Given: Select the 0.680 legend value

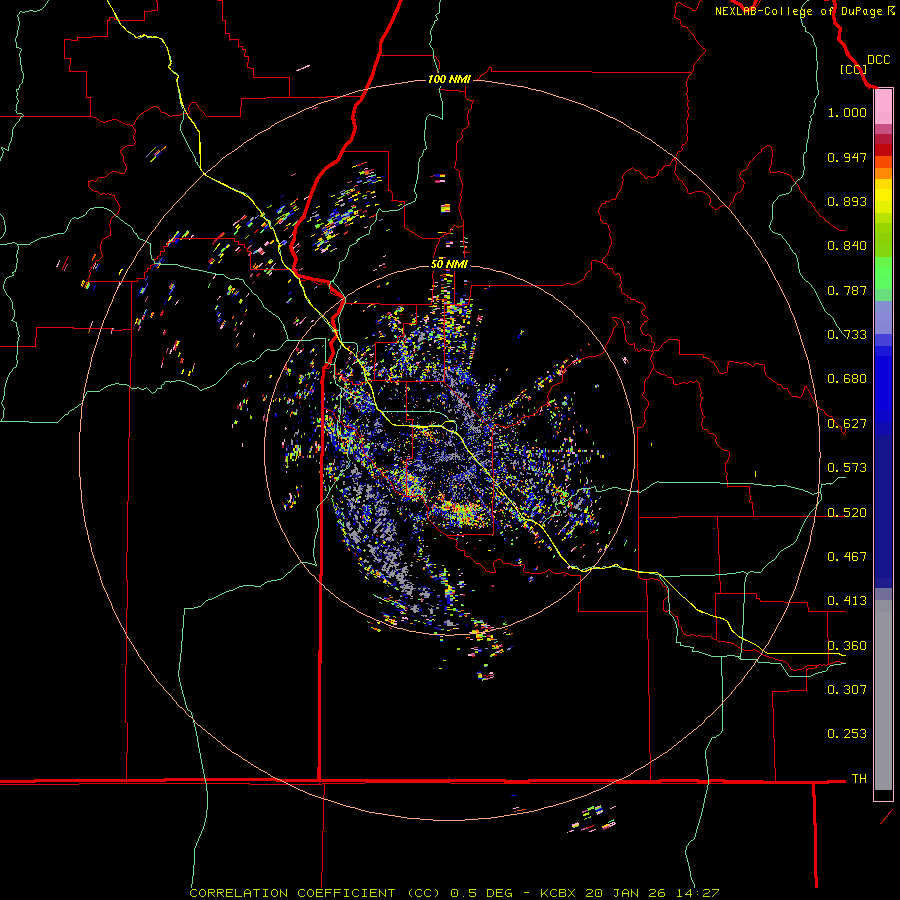Looking at the screenshot, I should click(847, 379).
